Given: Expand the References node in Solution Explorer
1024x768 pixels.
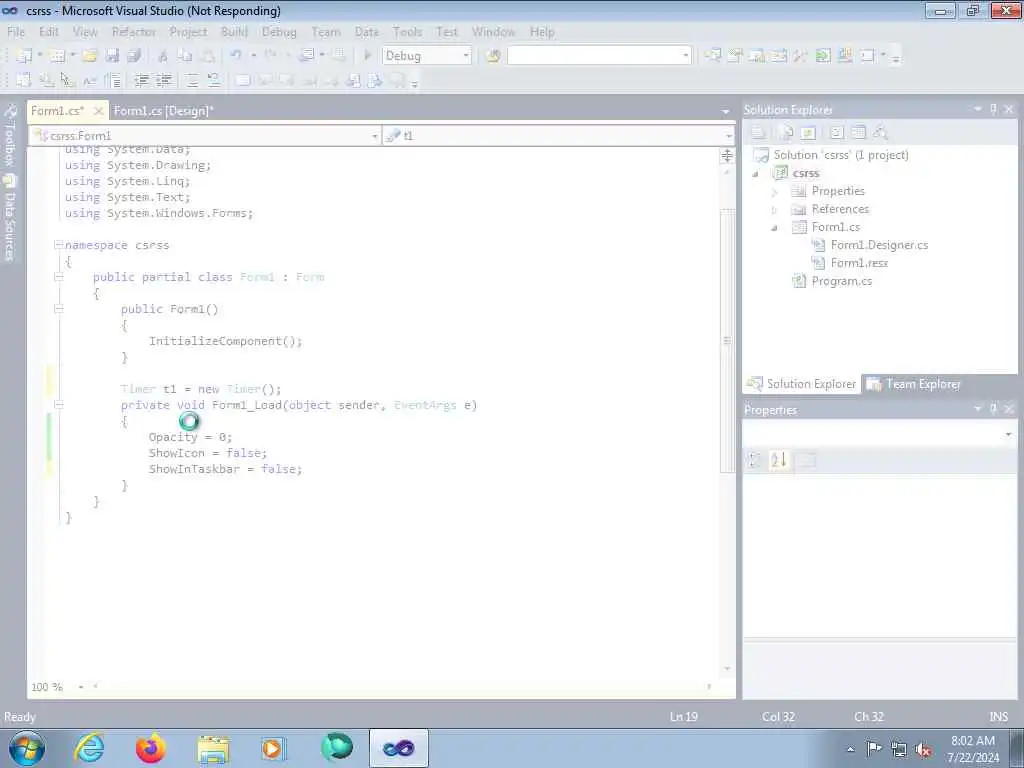Looking at the screenshot, I should [775, 210].
